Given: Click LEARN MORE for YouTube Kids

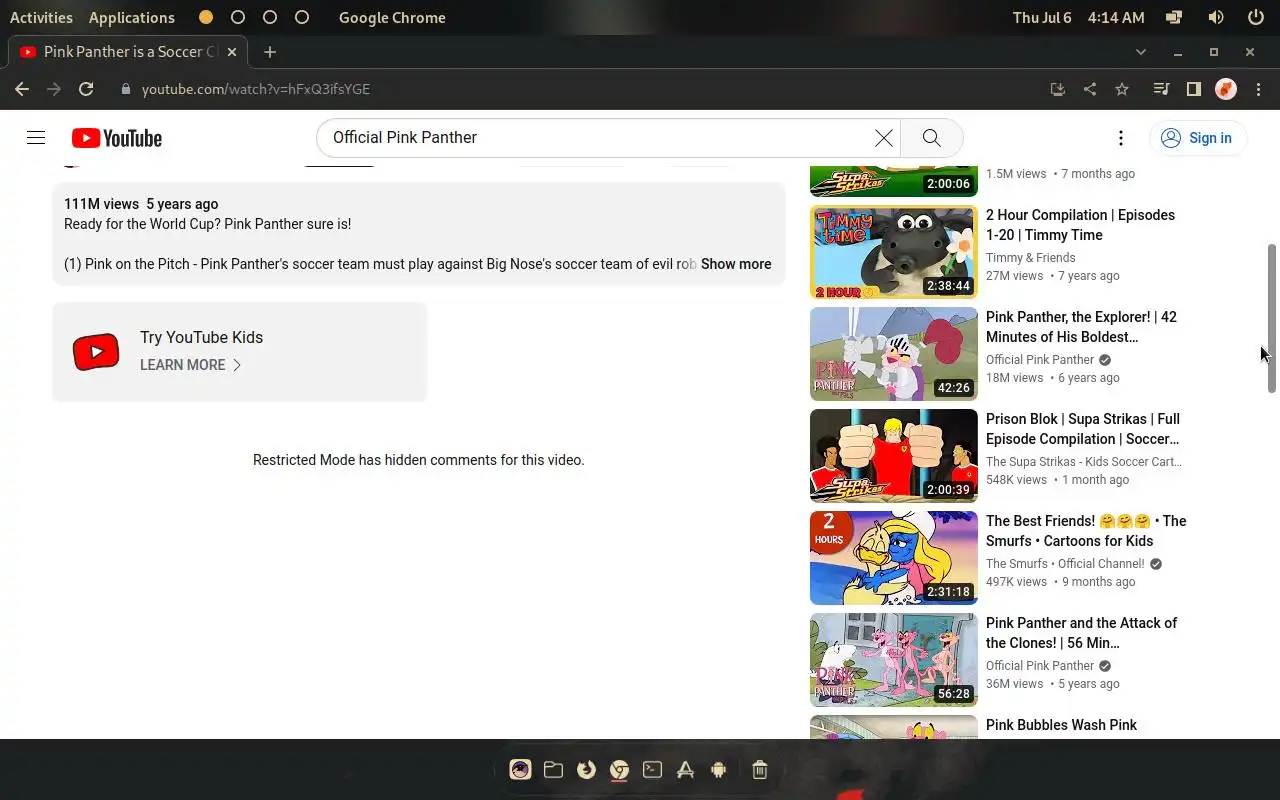Looking at the screenshot, I should (x=191, y=365).
